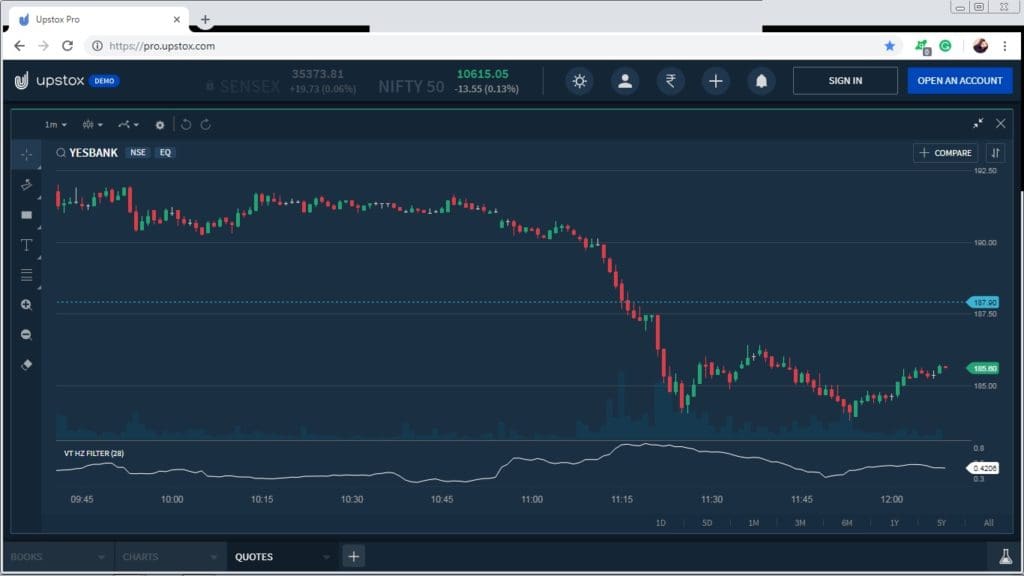Click the COMPARE button on the chart
This screenshot has width=1024, height=576.
pyautogui.click(x=945, y=152)
